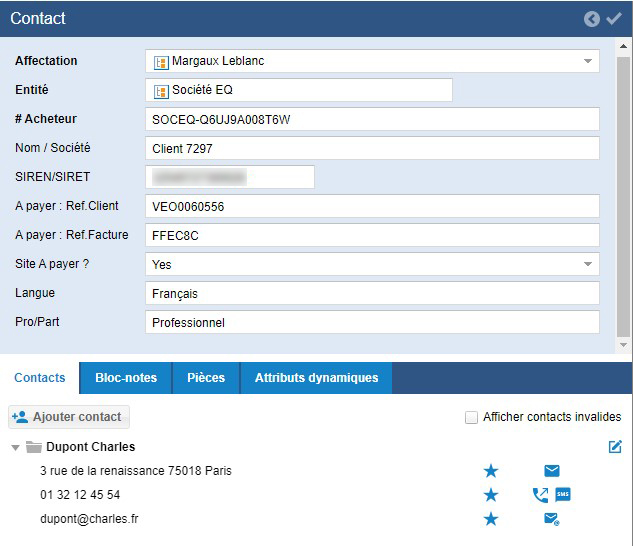Click the email icon on dupont@charles.fr row
The image size is (633, 546).
click(551, 519)
